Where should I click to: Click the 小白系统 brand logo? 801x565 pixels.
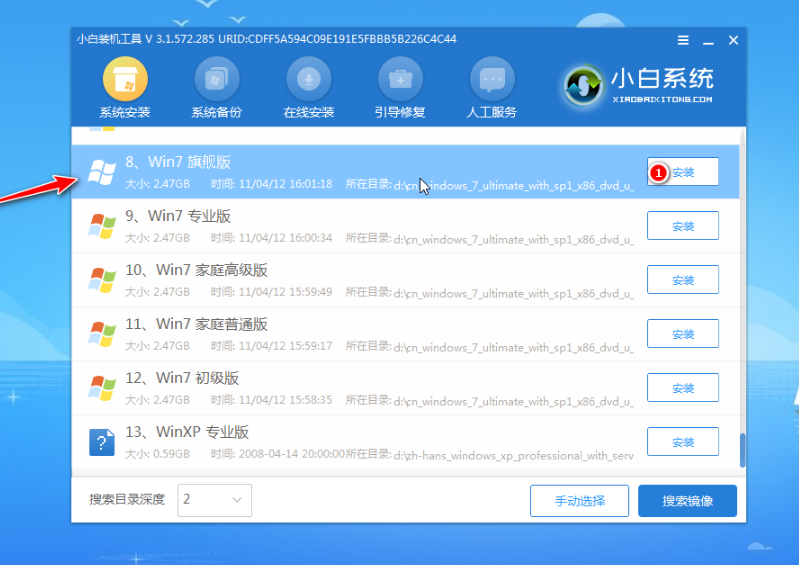583,85
